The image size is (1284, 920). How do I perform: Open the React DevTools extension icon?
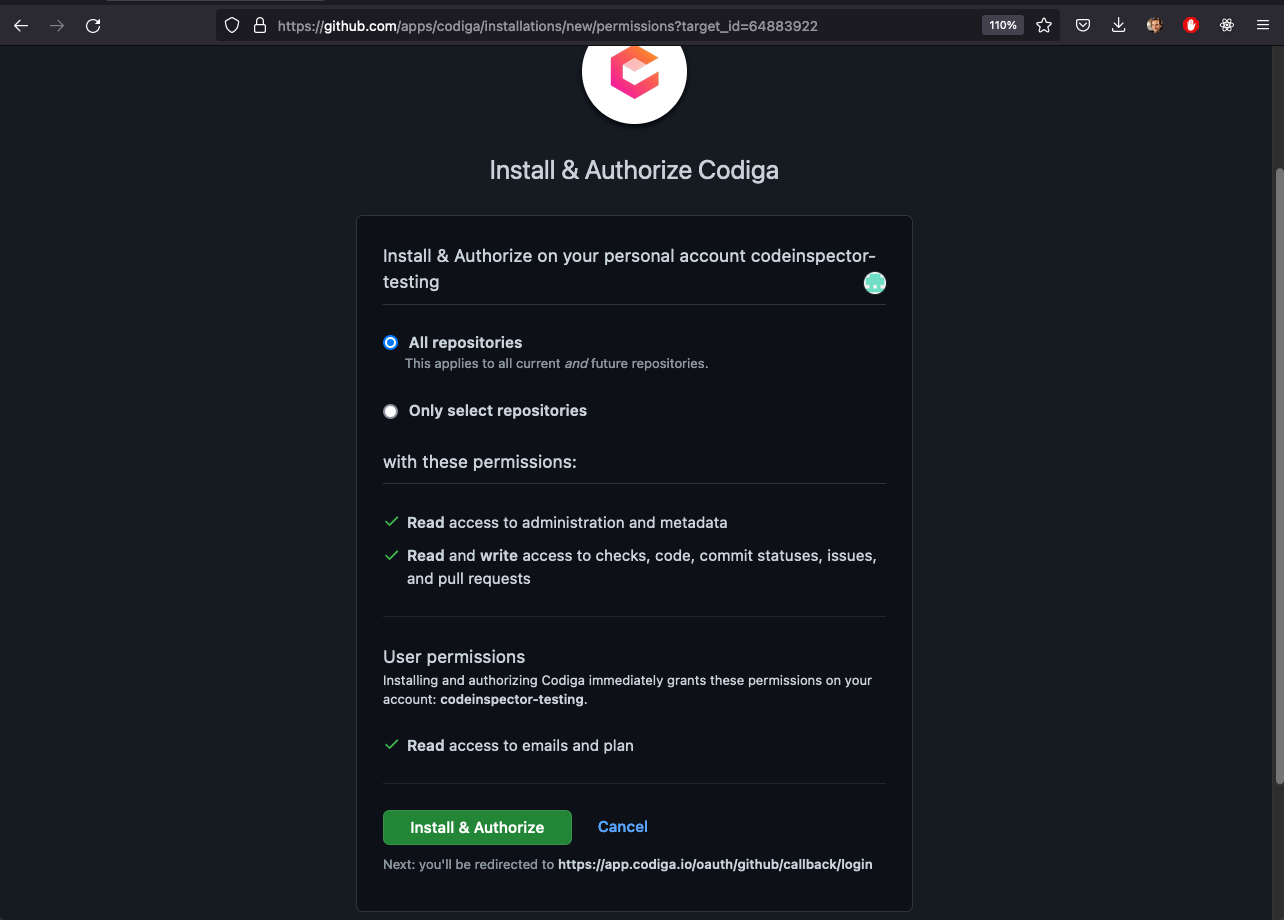click(x=1227, y=26)
